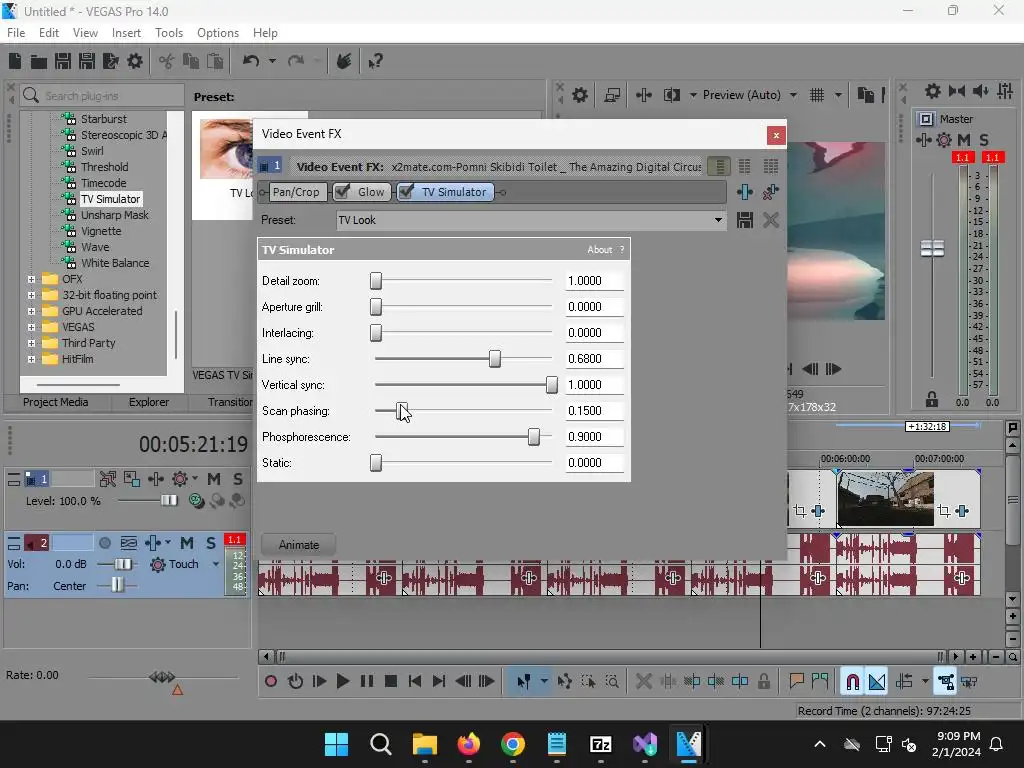
Task: Click Record button in transport bar
Action: 270,682
